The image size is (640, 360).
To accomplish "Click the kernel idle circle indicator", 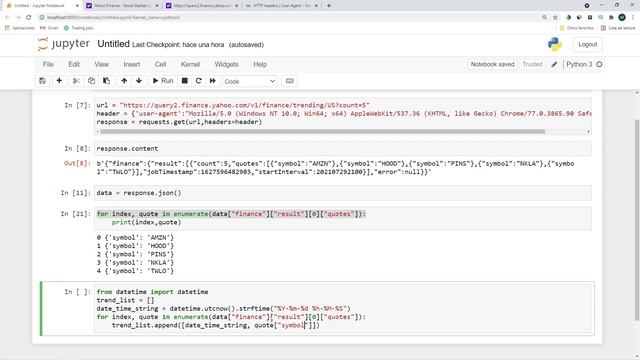I will [599, 64].
